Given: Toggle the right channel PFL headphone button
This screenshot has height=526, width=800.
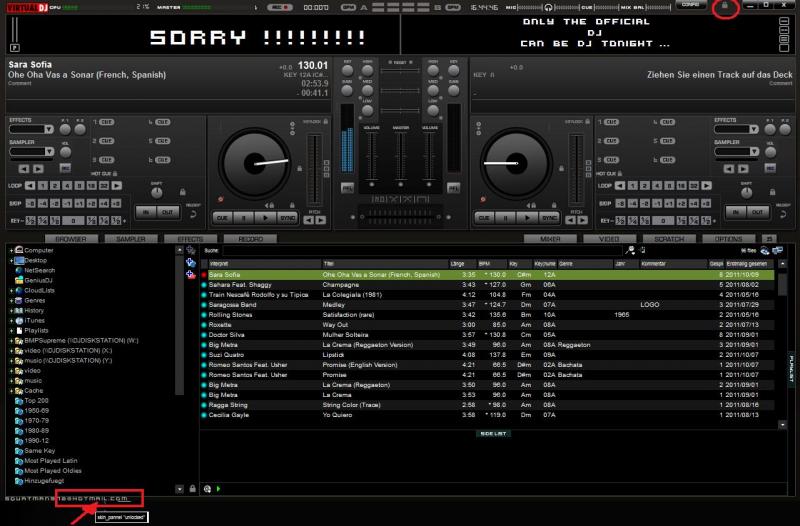Looking at the screenshot, I should point(453,188).
